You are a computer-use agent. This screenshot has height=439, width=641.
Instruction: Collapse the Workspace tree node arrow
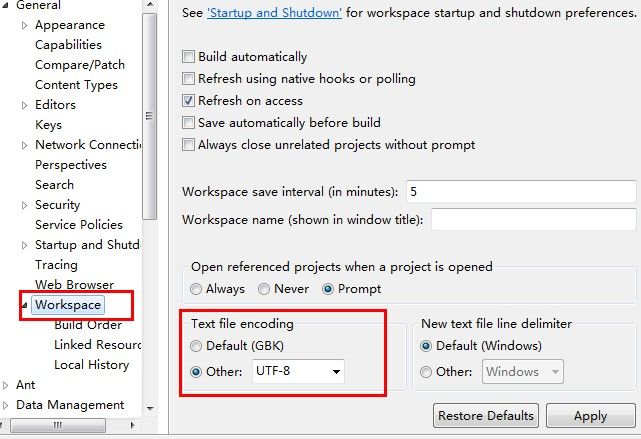[25, 305]
